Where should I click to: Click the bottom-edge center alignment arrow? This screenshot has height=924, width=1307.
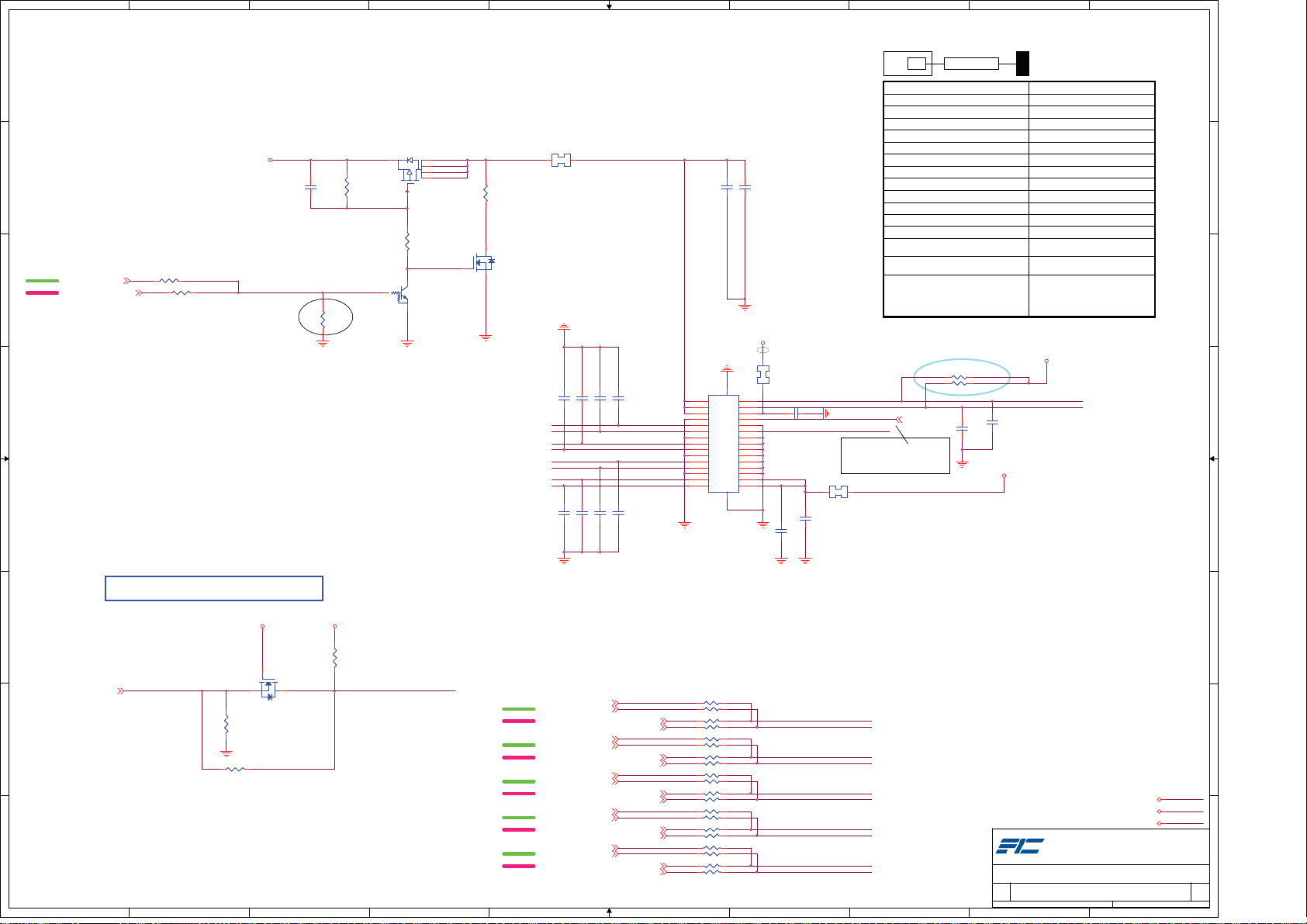pyautogui.click(x=610, y=912)
